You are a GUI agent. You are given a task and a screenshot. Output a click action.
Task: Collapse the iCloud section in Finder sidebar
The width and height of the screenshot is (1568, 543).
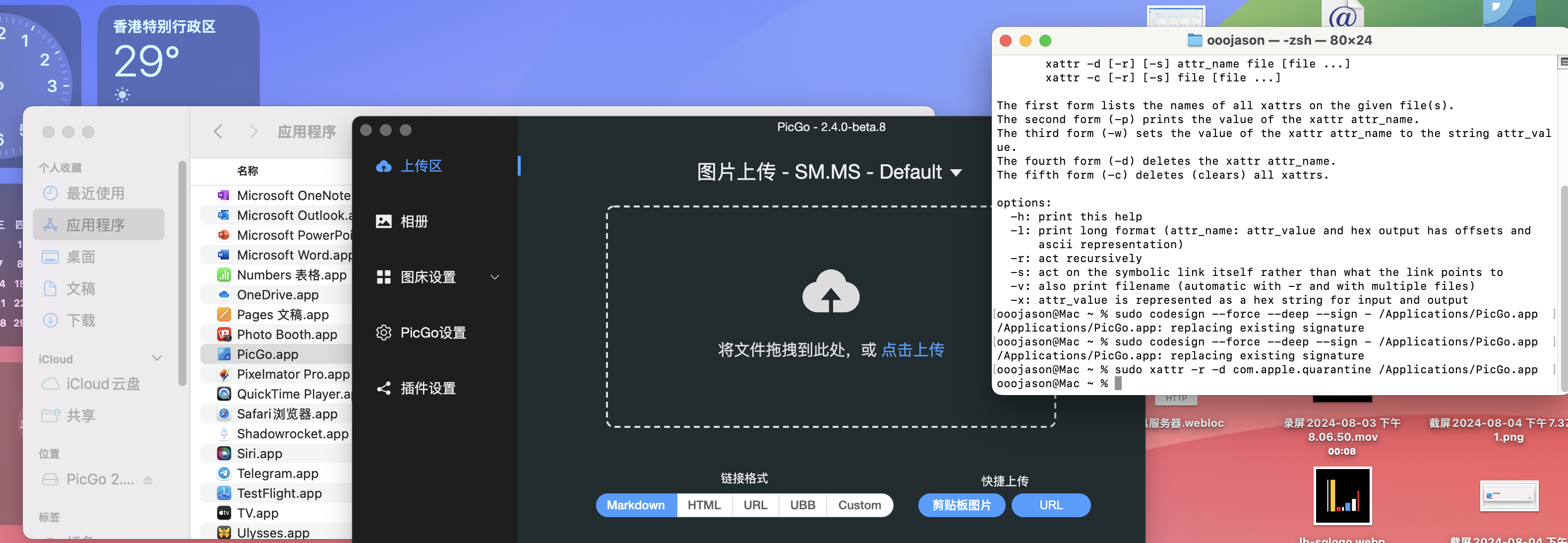tap(158, 358)
